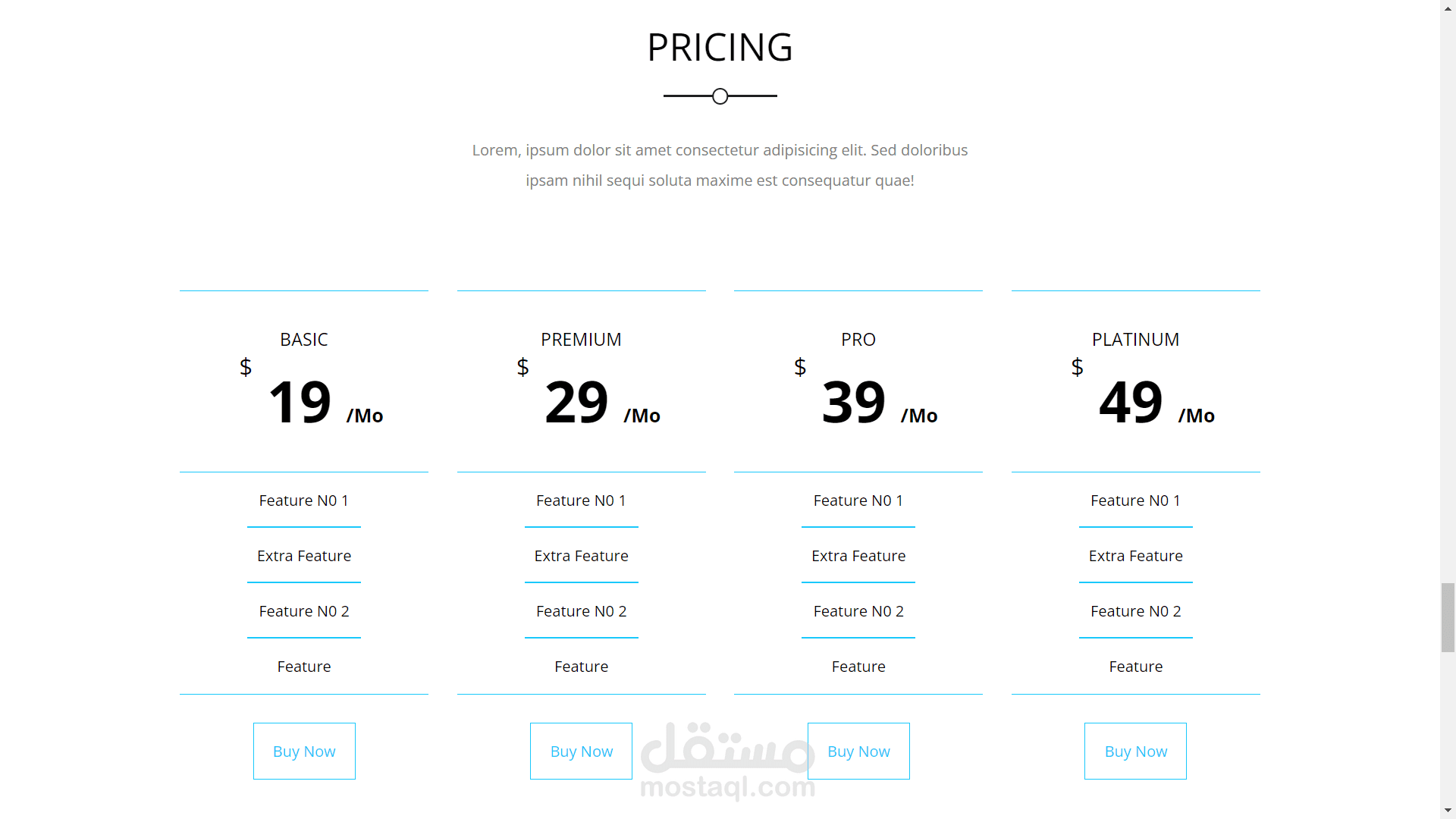The image size is (1456, 819).
Task: Select the BASIC plan title
Action: (x=304, y=340)
